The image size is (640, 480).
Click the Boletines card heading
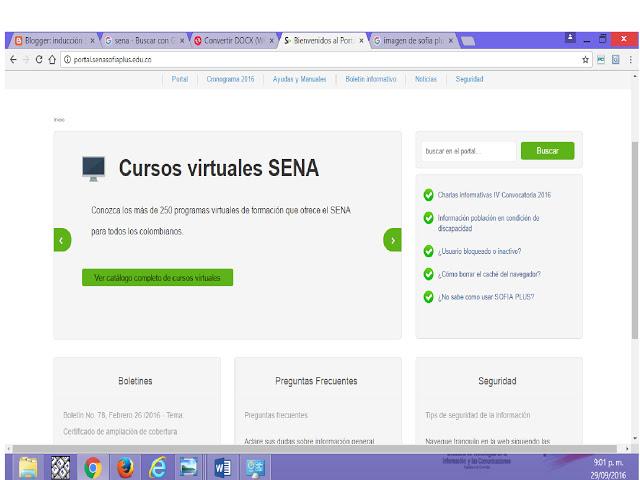click(135, 381)
